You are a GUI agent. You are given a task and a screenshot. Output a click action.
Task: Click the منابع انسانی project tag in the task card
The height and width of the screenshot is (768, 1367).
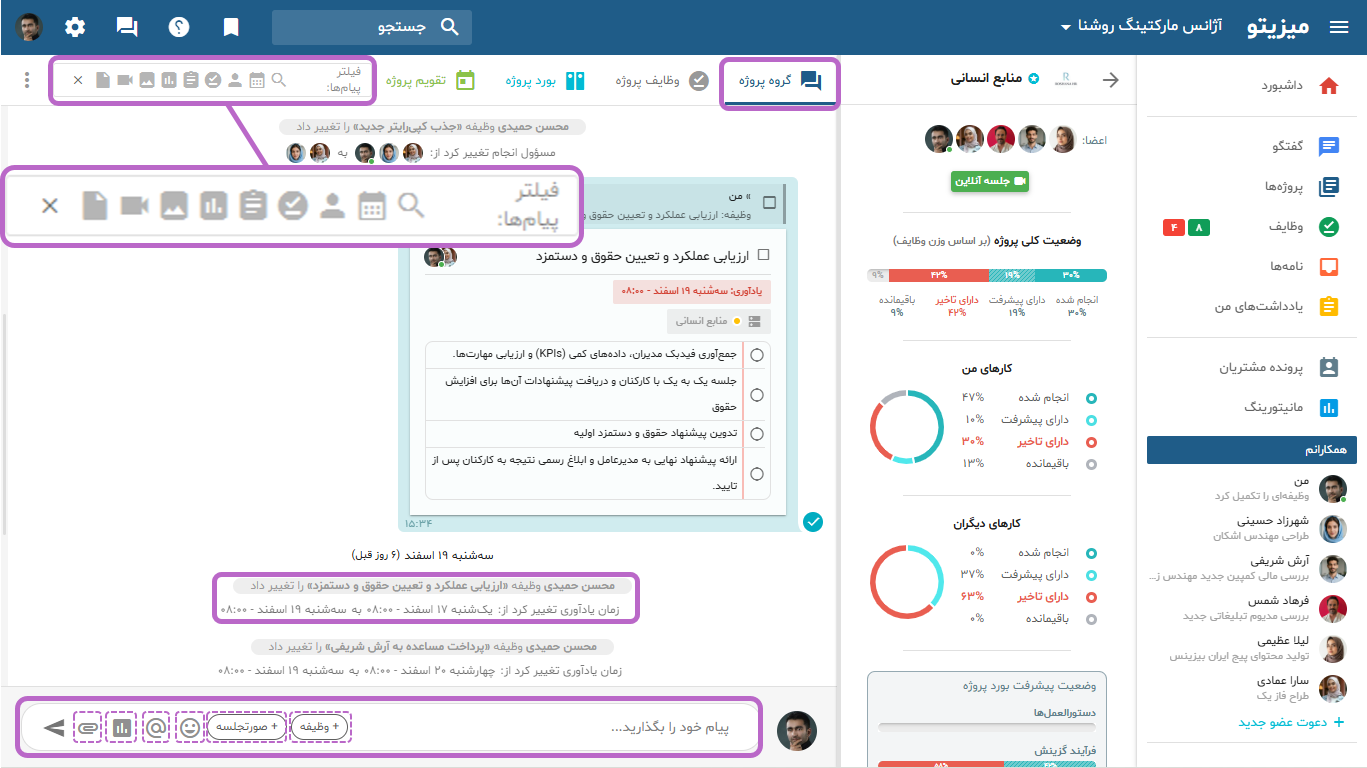click(718, 321)
